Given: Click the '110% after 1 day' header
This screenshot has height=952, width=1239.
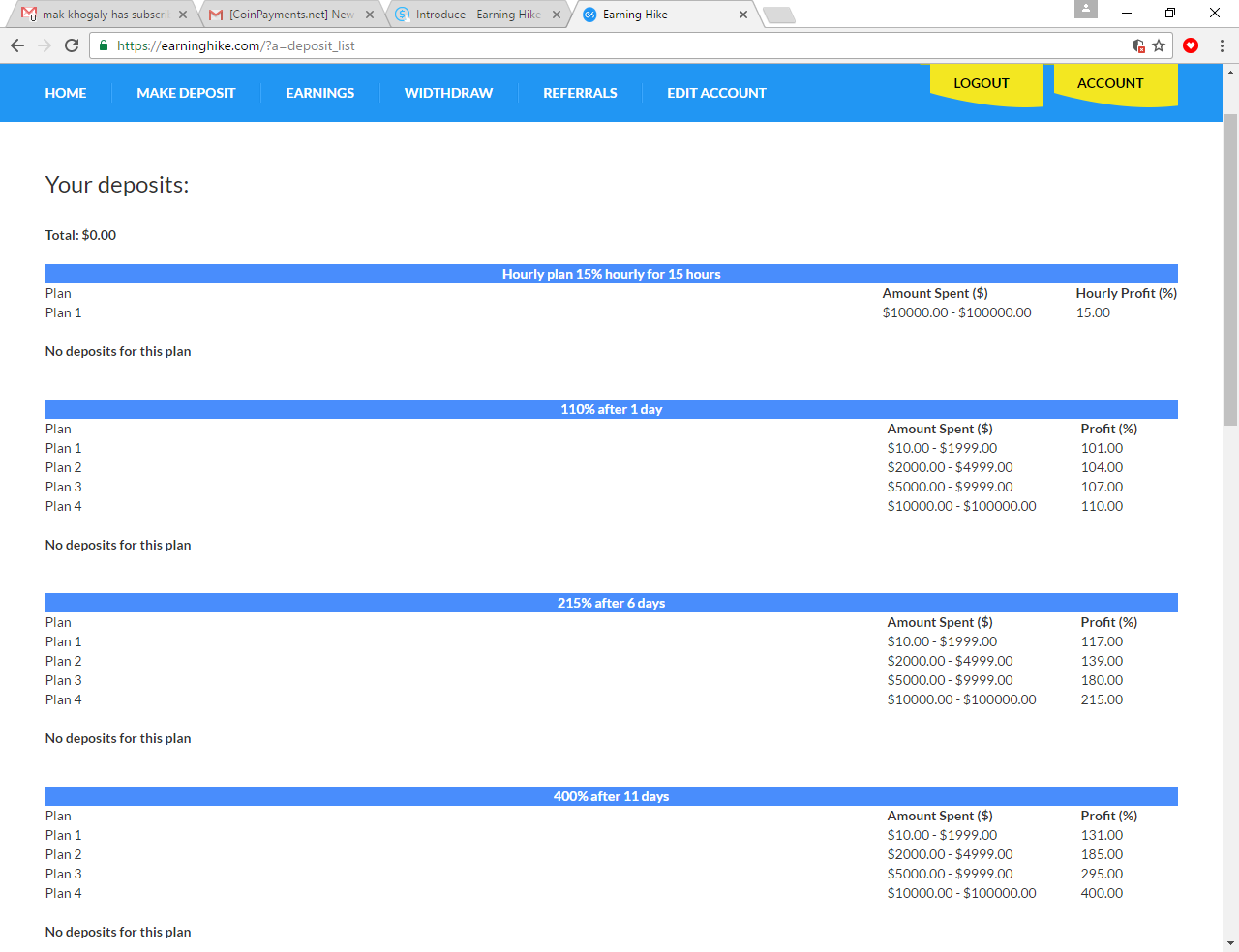Looking at the screenshot, I should tap(612, 409).
